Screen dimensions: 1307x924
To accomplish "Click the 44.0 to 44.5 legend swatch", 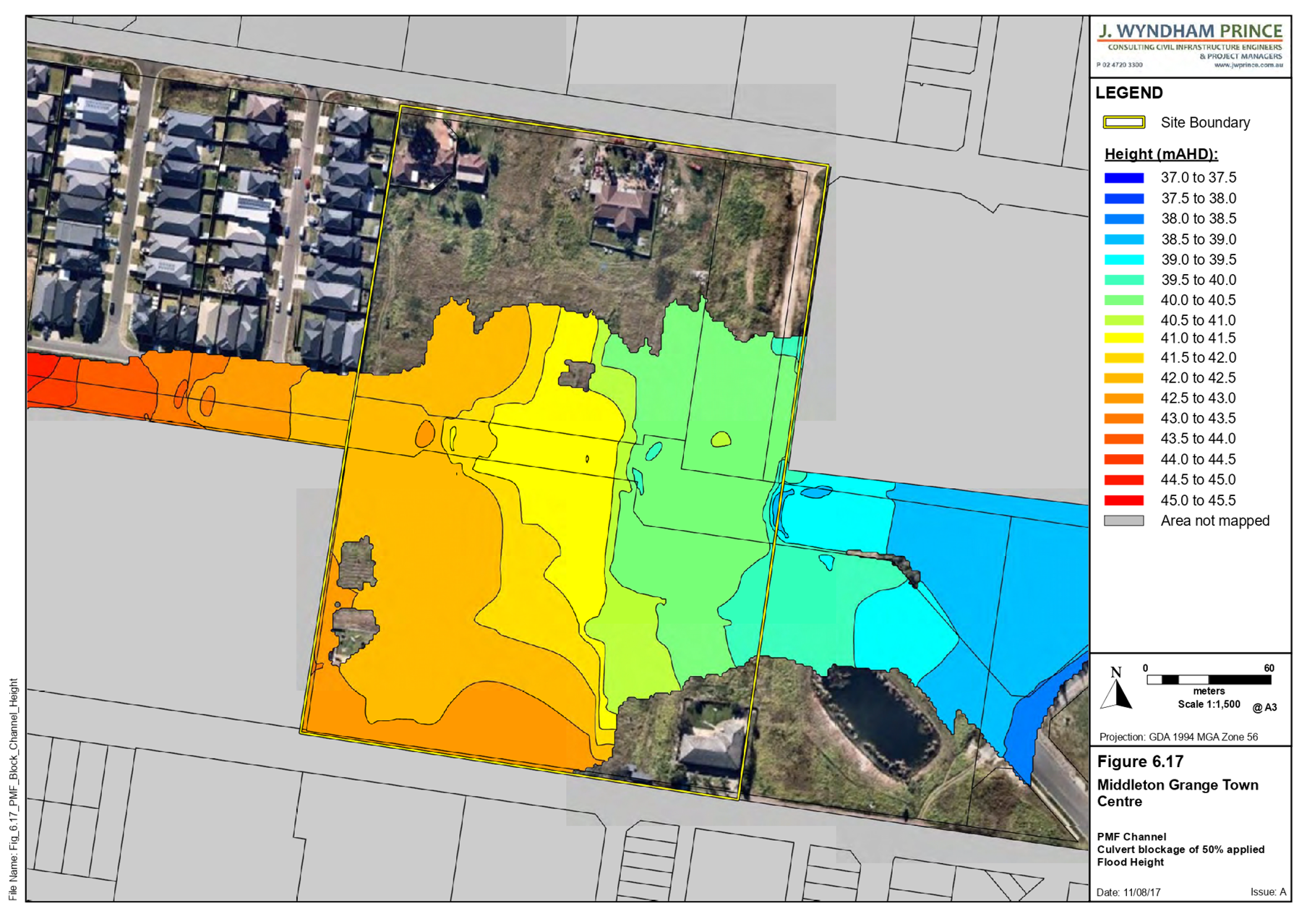I will point(1123,459).
